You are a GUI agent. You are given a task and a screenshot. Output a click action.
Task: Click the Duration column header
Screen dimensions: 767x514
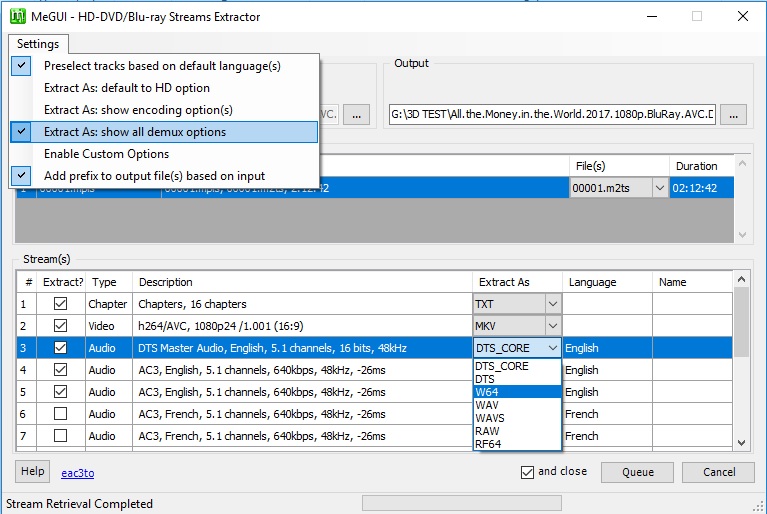[701, 166]
